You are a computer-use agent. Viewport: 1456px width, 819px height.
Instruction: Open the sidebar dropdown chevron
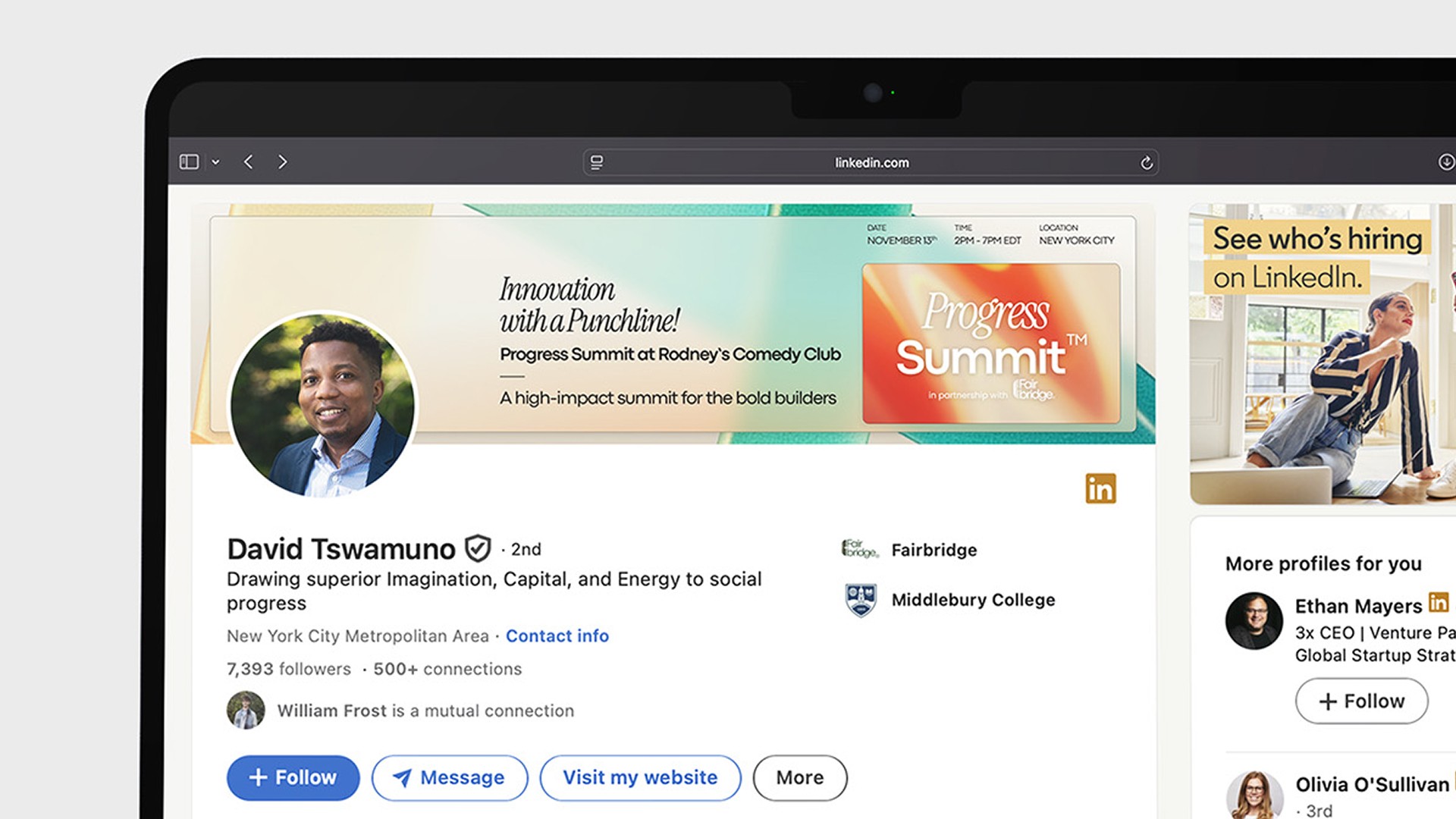coord(215,162)
